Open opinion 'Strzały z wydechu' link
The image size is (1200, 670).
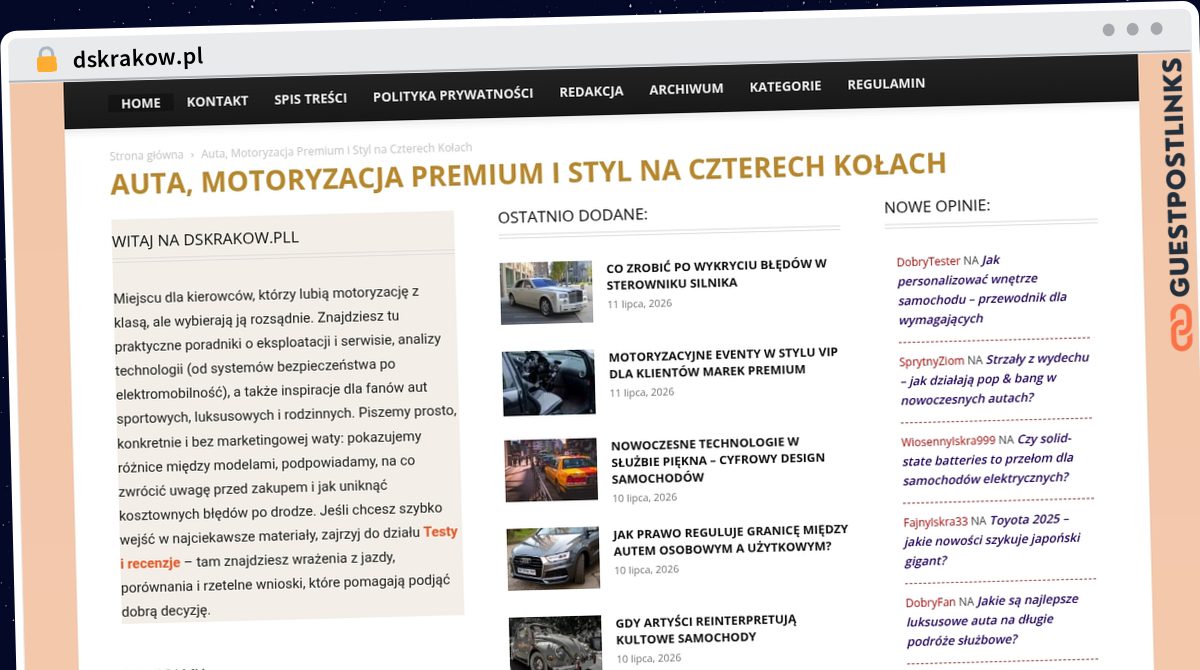995,378
